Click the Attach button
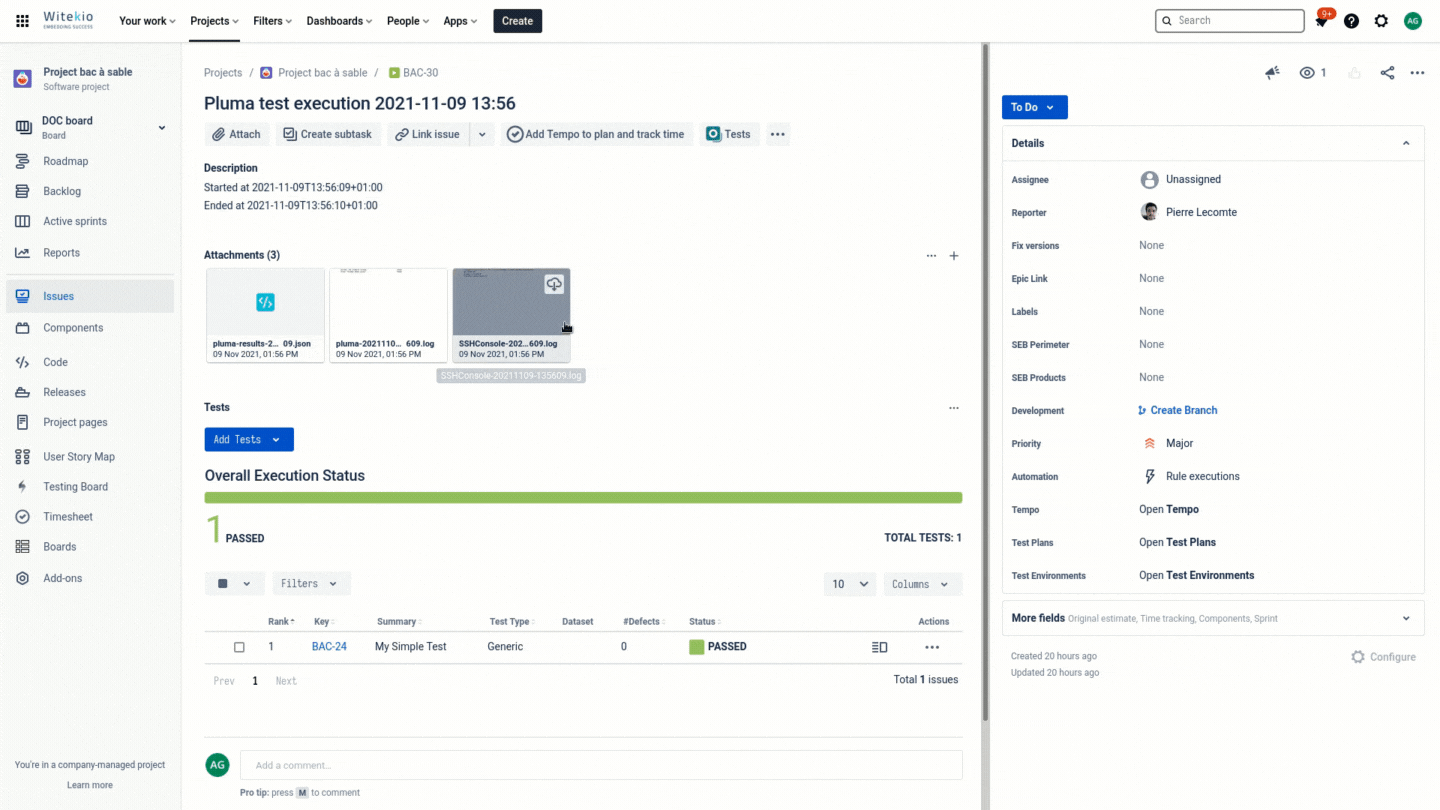 (x=236, y=134)
